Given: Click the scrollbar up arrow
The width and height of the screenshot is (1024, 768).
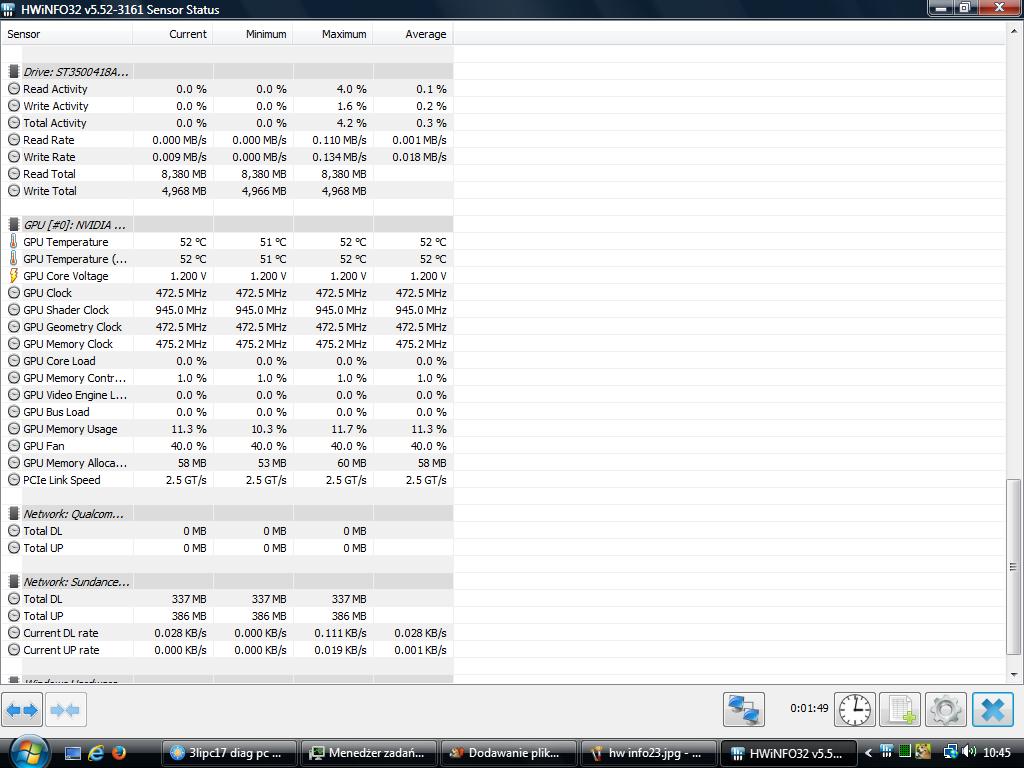Looking at the screenshot, I should [1013, 29].
